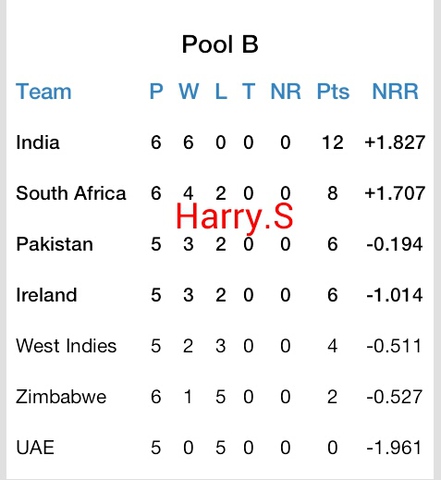Click the Harry.S red watermark text
The height and width of the screenshot is (480, 441).
[234, 217]
